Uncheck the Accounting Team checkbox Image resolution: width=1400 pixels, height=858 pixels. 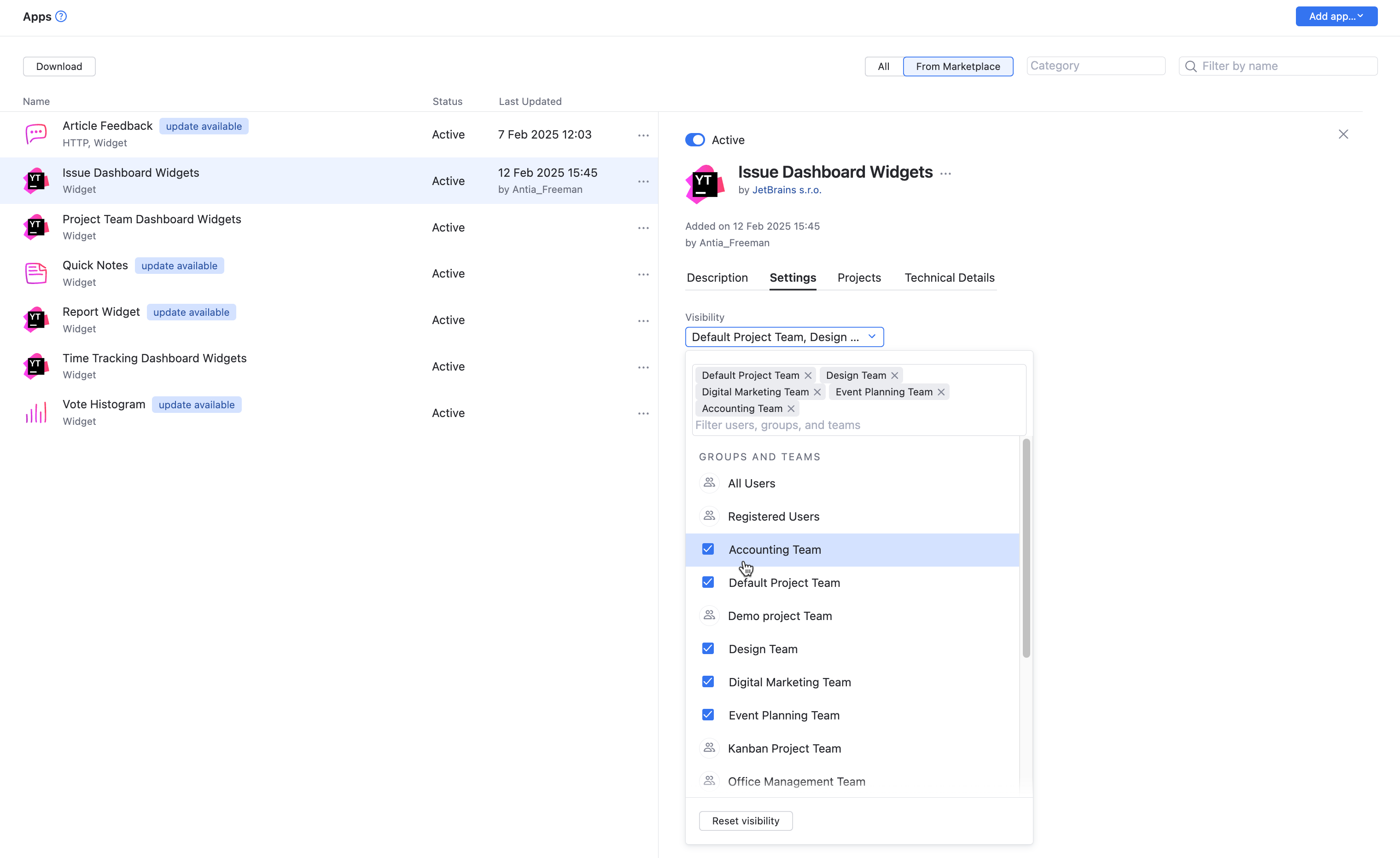coord(708,549)
